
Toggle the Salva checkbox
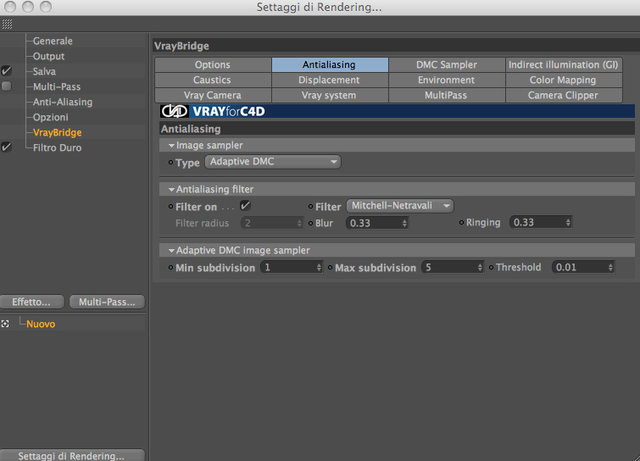(6, 71)
